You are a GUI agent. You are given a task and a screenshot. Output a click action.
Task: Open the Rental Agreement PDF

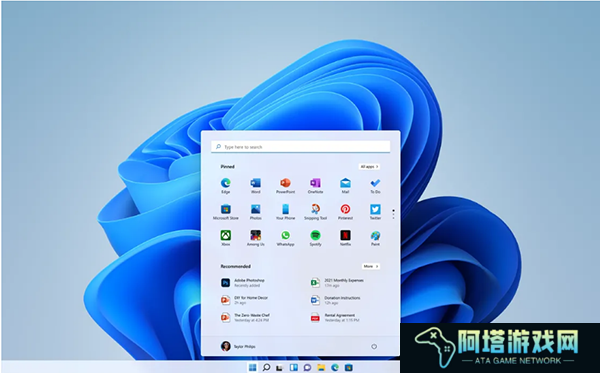pos(335,318)
